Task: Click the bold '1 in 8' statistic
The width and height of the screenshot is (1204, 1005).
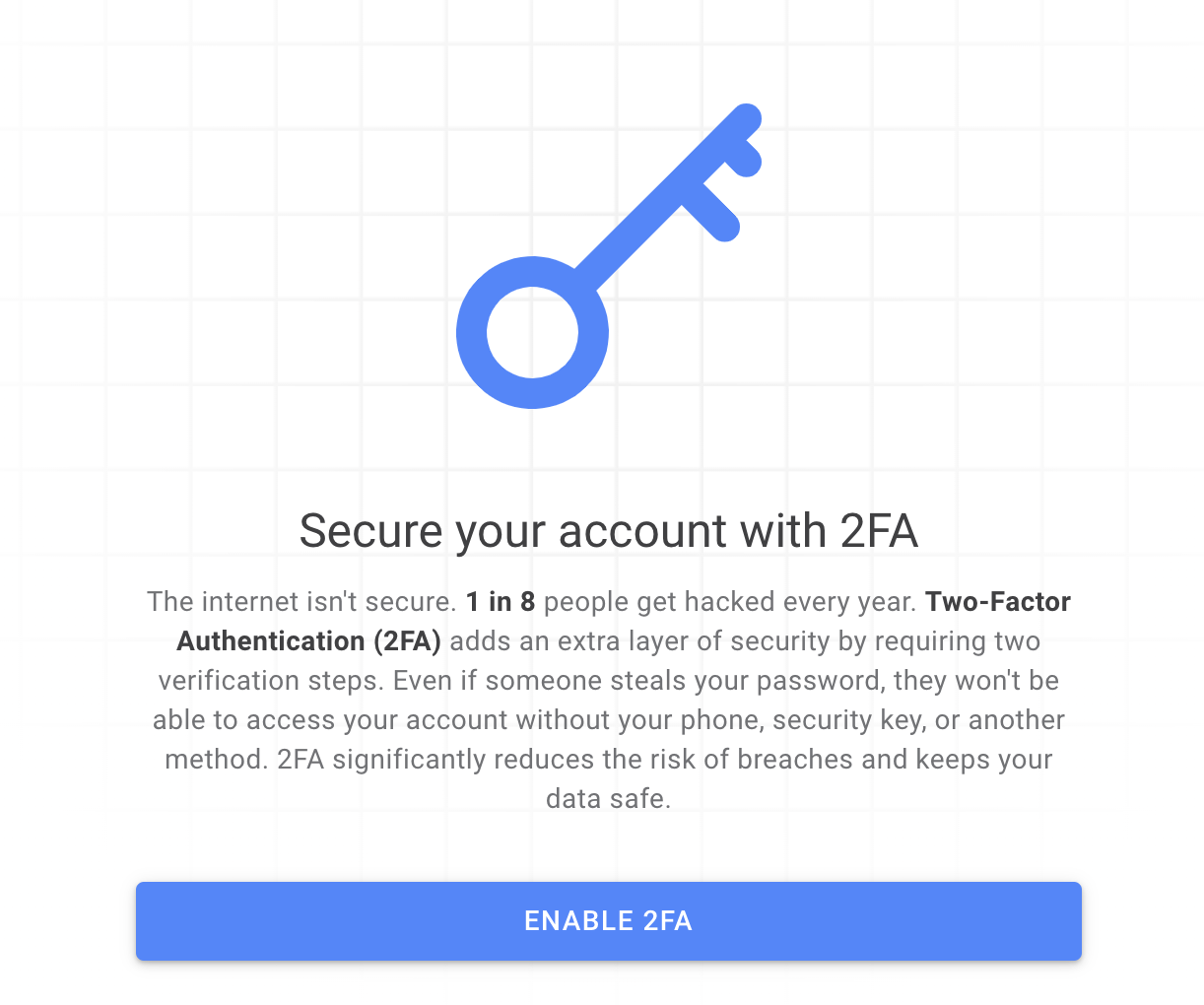Action: click(x=501, y=601)
